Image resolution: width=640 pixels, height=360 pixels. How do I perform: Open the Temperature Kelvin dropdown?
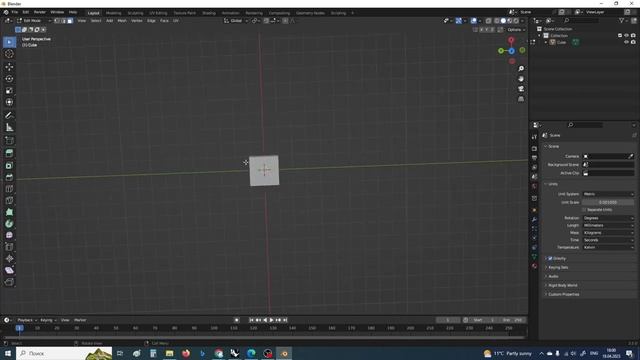coord(608,248)
